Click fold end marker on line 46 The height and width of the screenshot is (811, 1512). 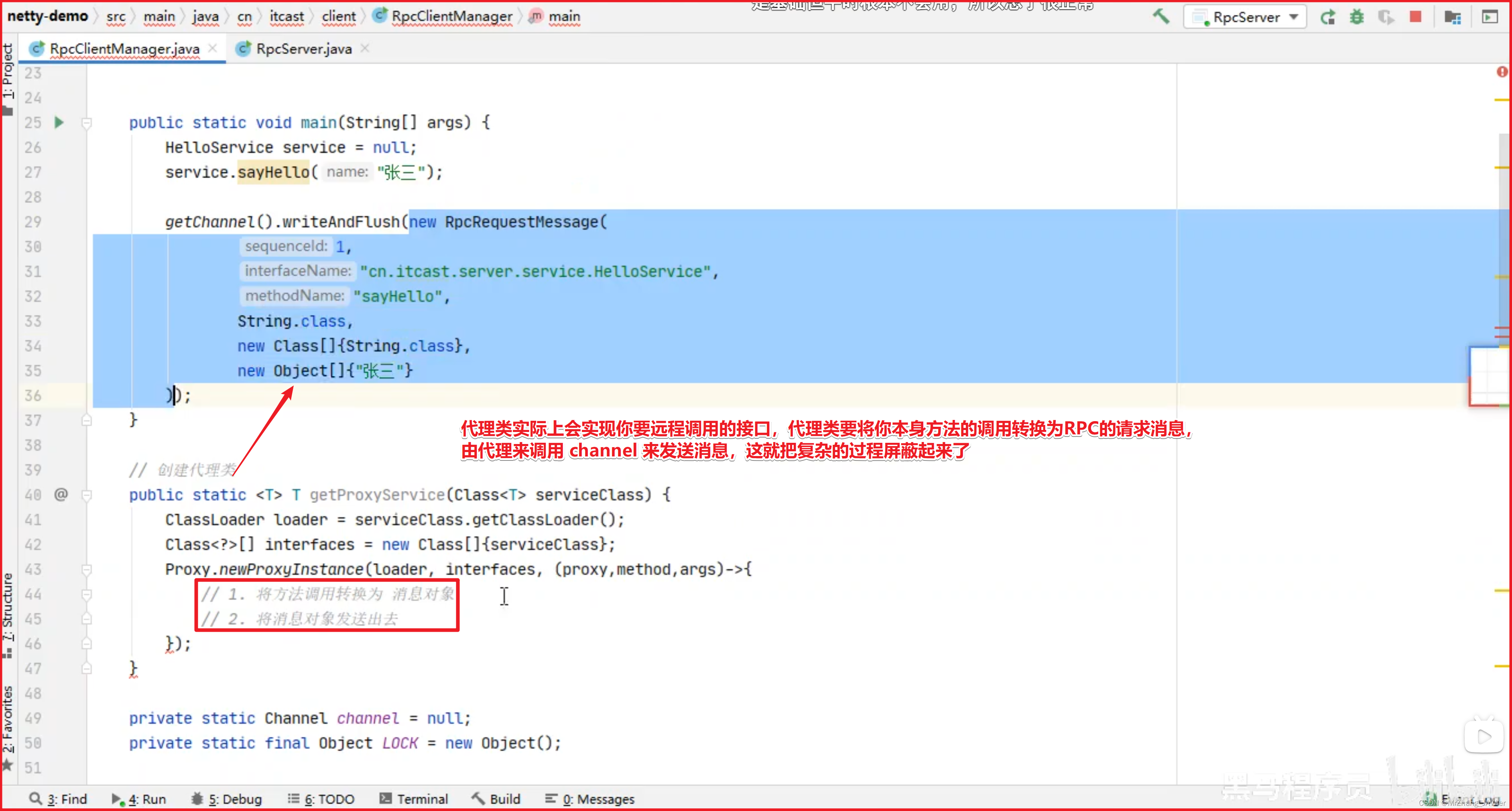pyautogui.click(x=86, y=644)
